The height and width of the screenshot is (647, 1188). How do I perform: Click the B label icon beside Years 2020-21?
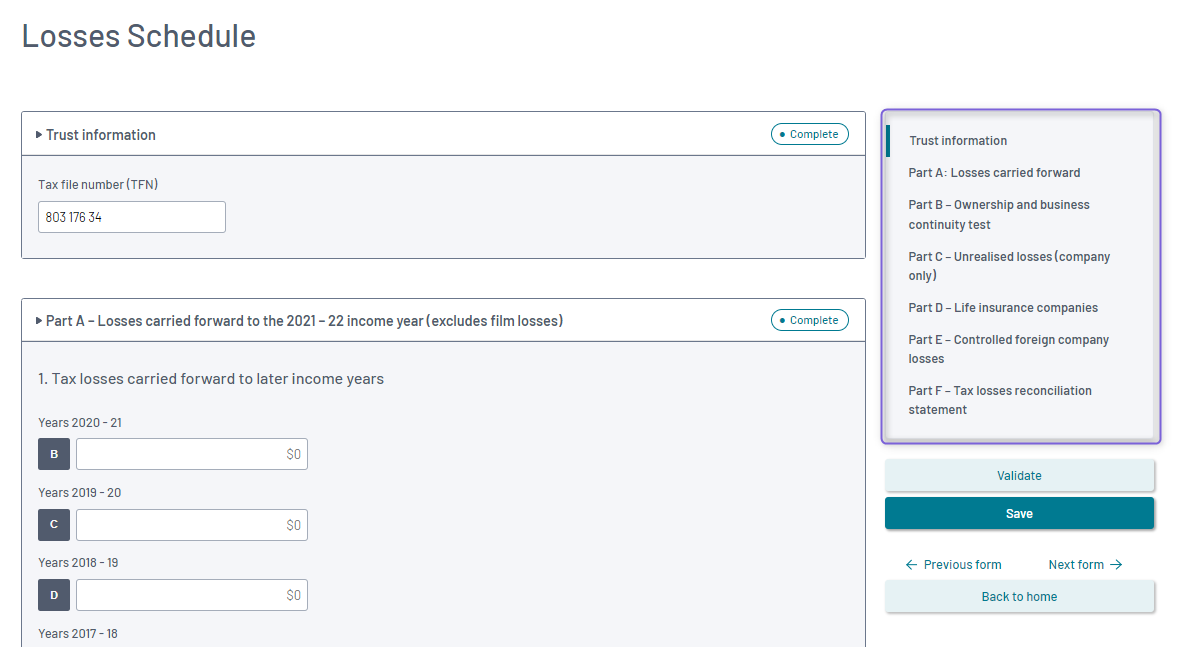[54, 455]
